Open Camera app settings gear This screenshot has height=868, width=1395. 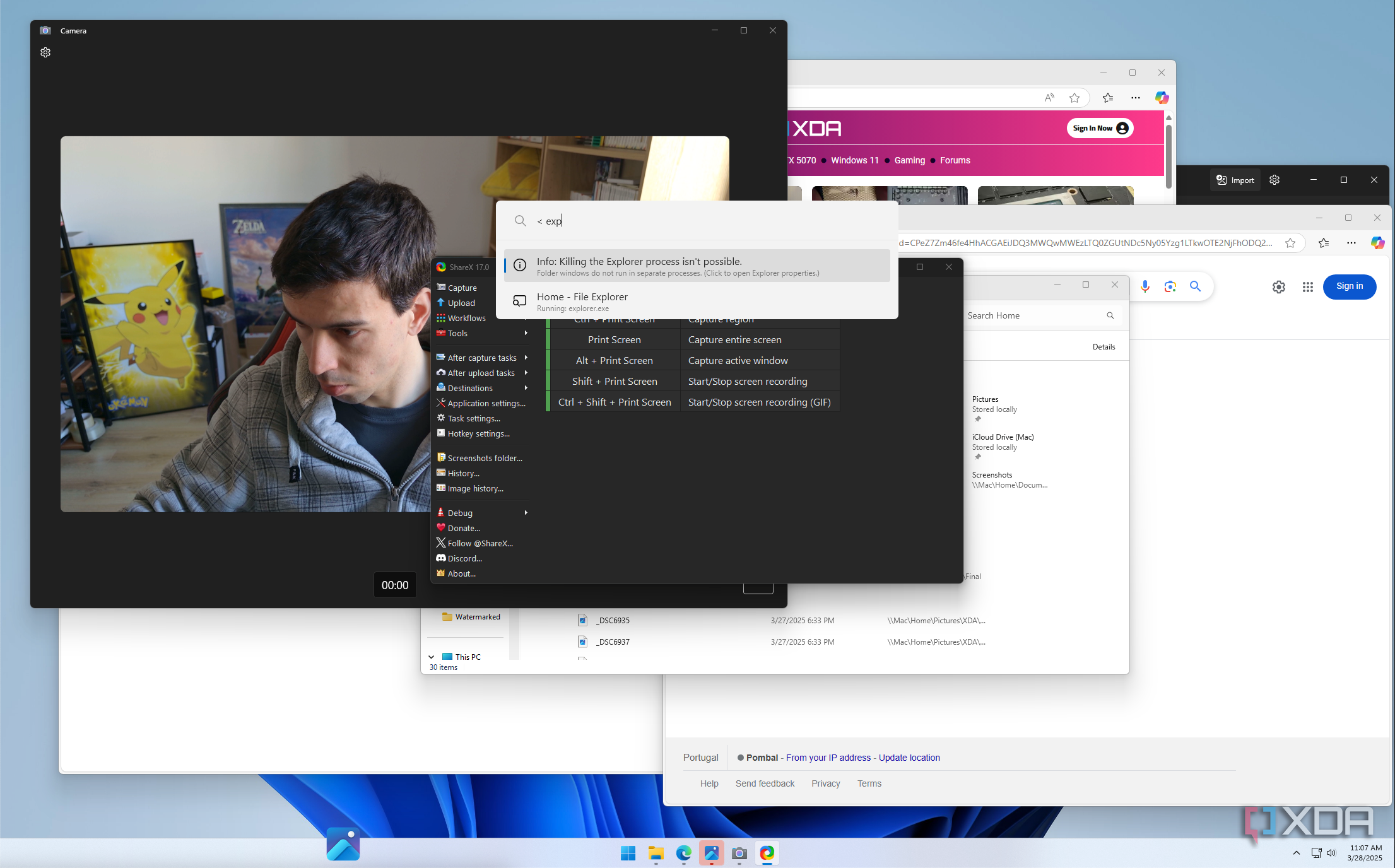45,52
